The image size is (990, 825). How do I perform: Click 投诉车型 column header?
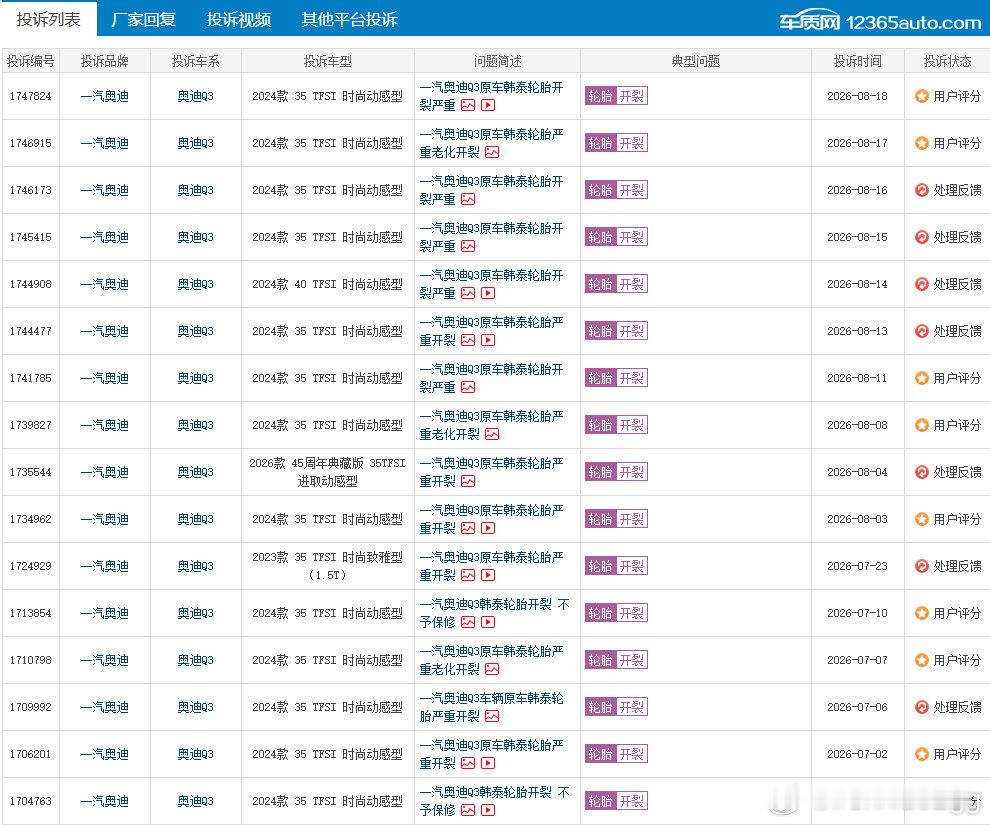pyautogui.click(x=328, y=61)
